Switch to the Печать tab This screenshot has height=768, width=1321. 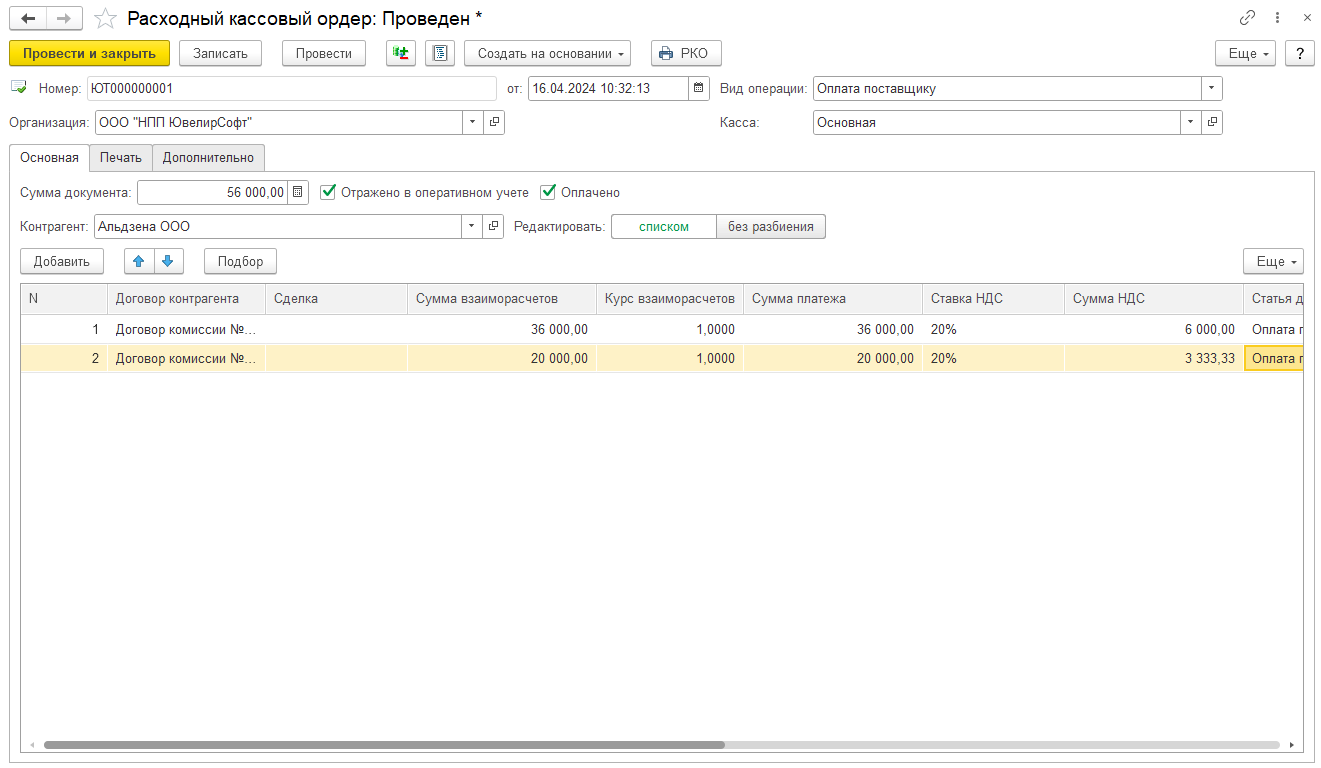pos(121,157)
